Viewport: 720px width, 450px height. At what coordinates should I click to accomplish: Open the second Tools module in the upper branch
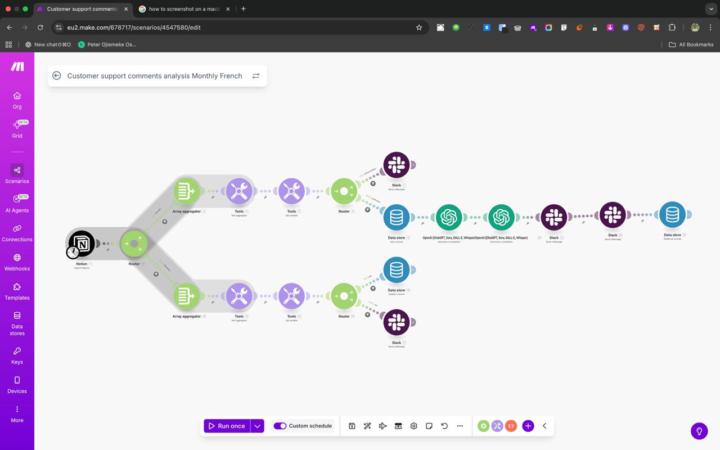click(x=292, y=191)
